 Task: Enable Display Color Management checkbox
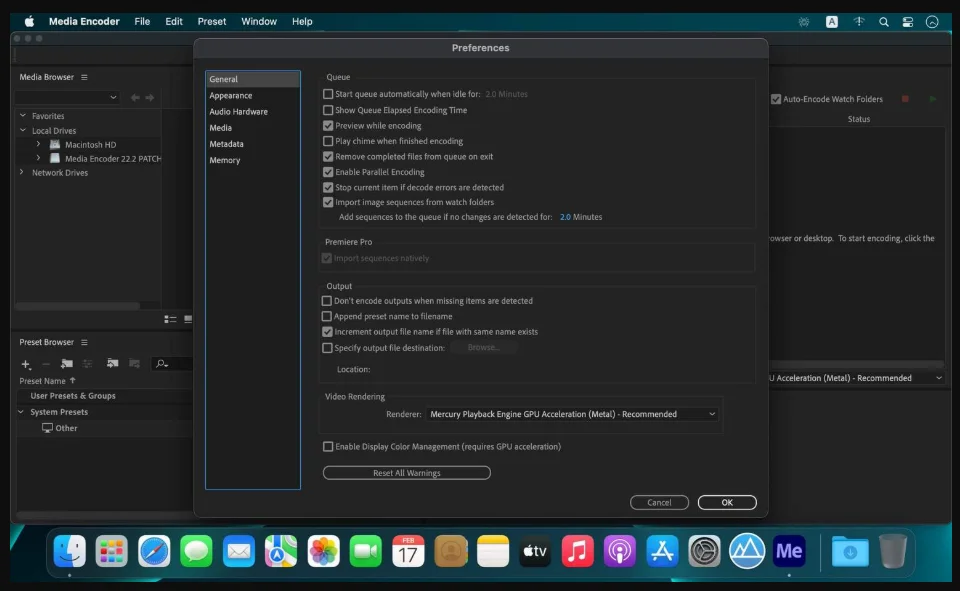[328, 446]
